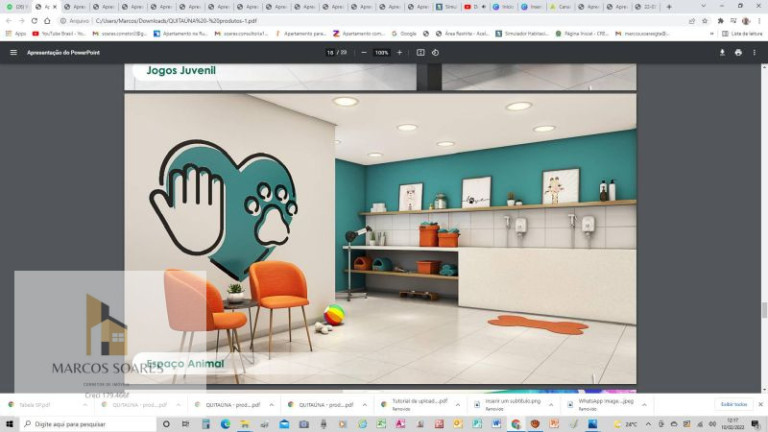Open WhatsApp Image.jpeg download item
768x432 pixels.
pyautogui.click(x=601, y=405)
